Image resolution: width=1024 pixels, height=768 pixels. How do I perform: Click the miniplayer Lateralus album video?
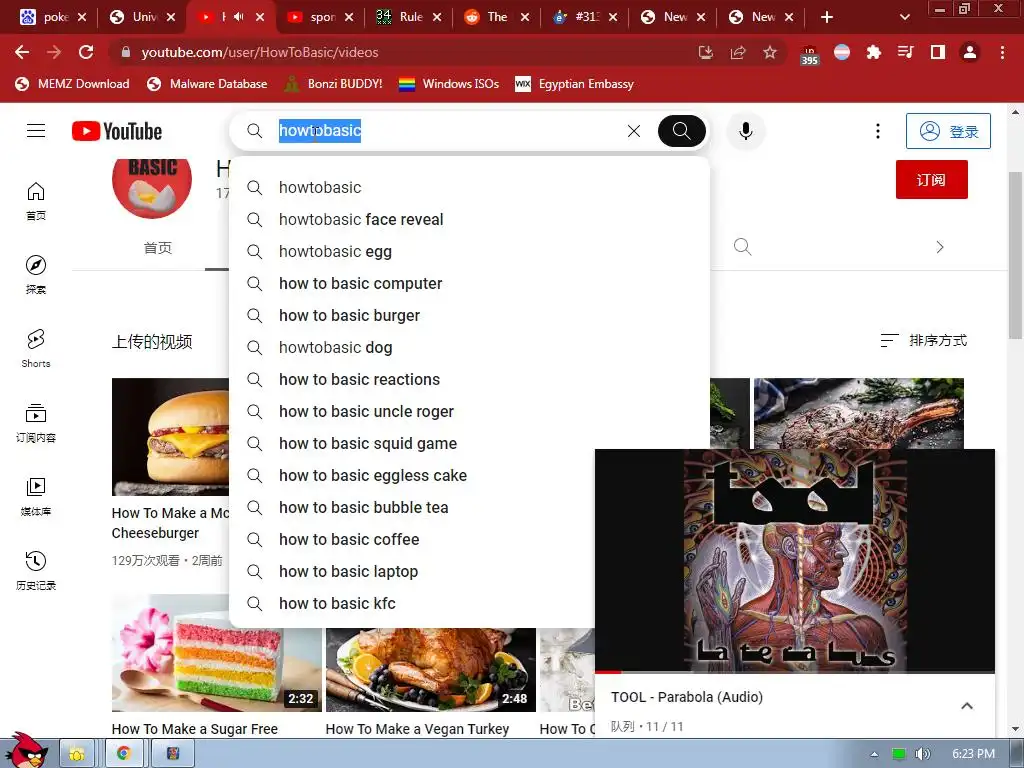(x=795, y=560)
